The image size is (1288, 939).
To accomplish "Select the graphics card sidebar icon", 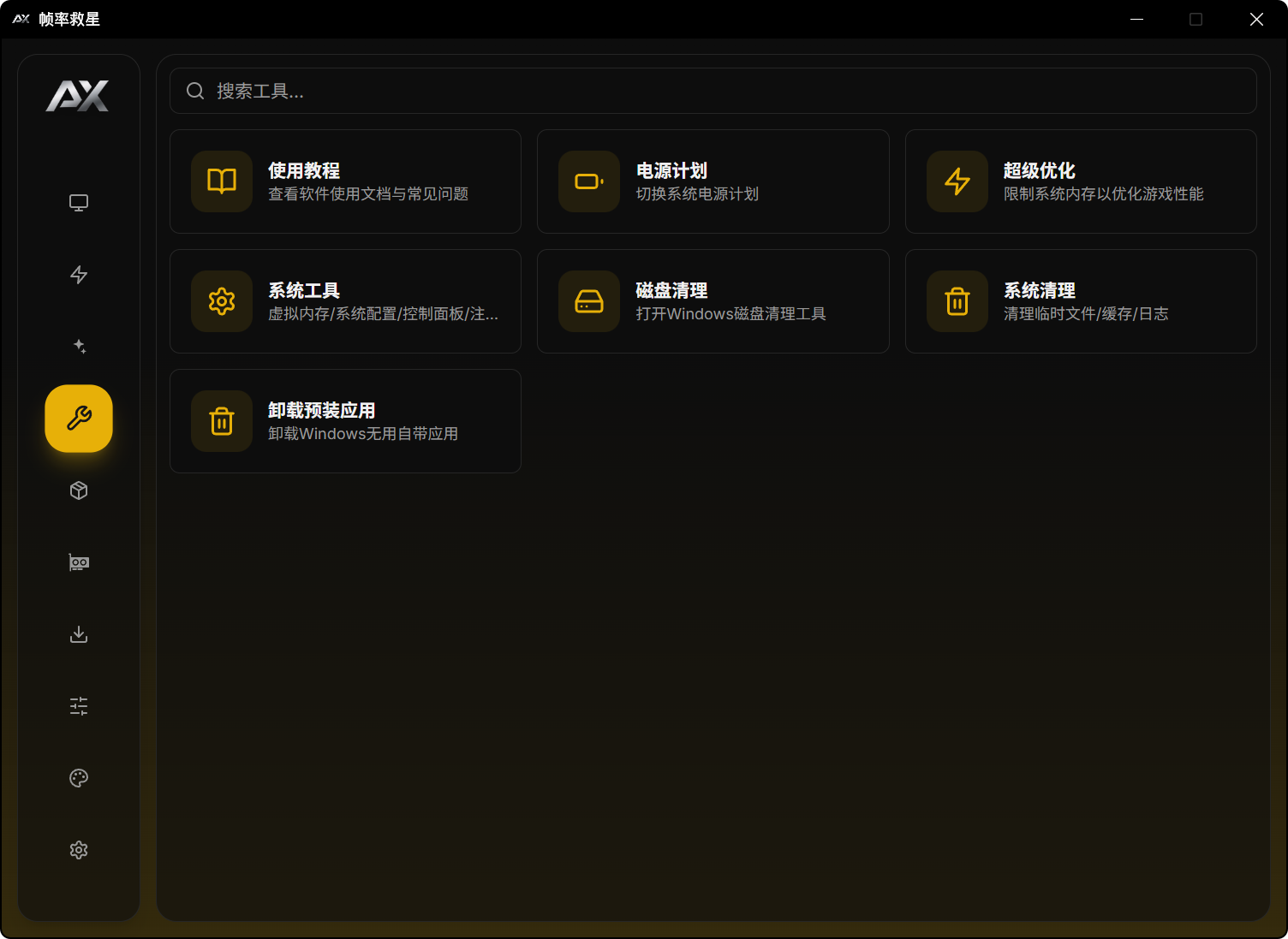I will pos(79,562).
